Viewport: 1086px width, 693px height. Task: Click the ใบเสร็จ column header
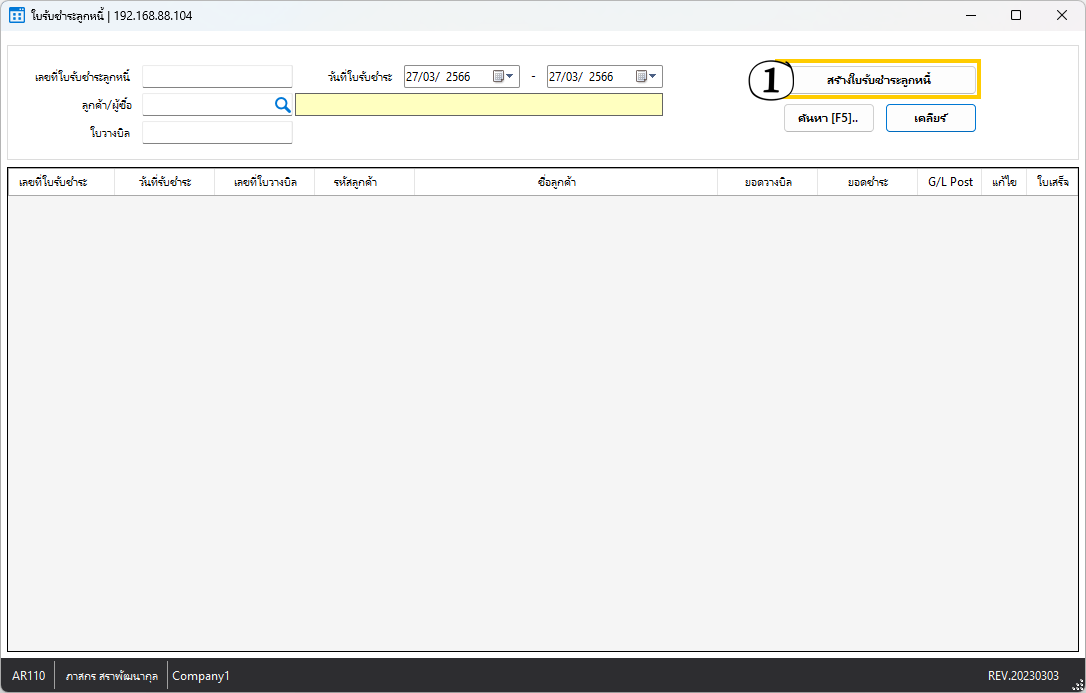pos(1052,182)
